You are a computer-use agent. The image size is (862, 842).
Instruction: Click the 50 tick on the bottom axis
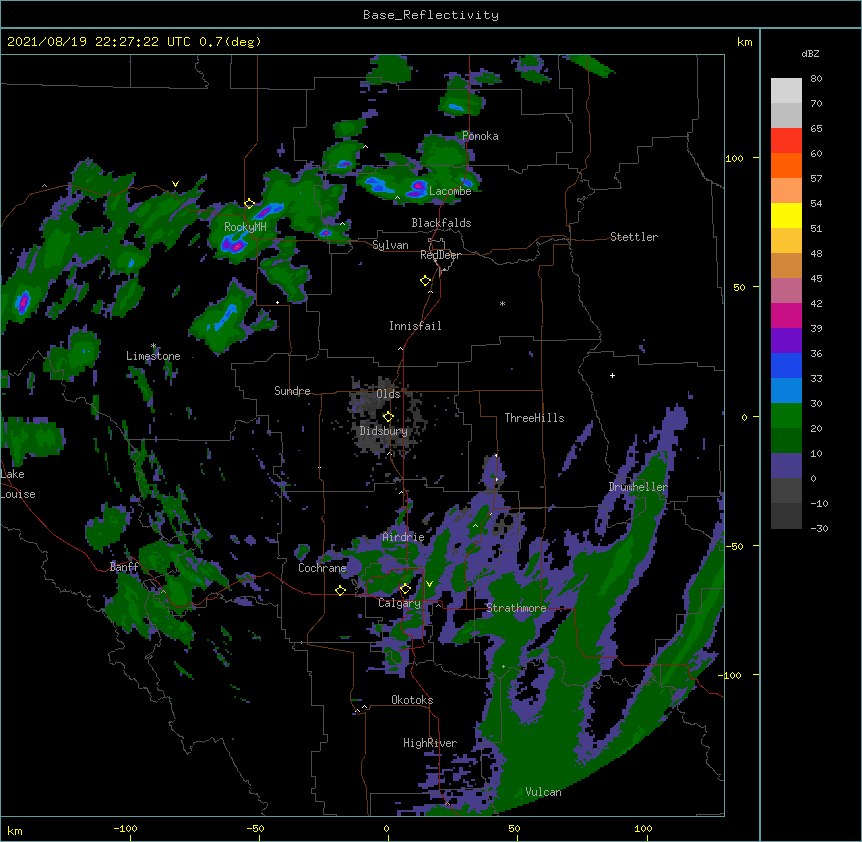515,828
